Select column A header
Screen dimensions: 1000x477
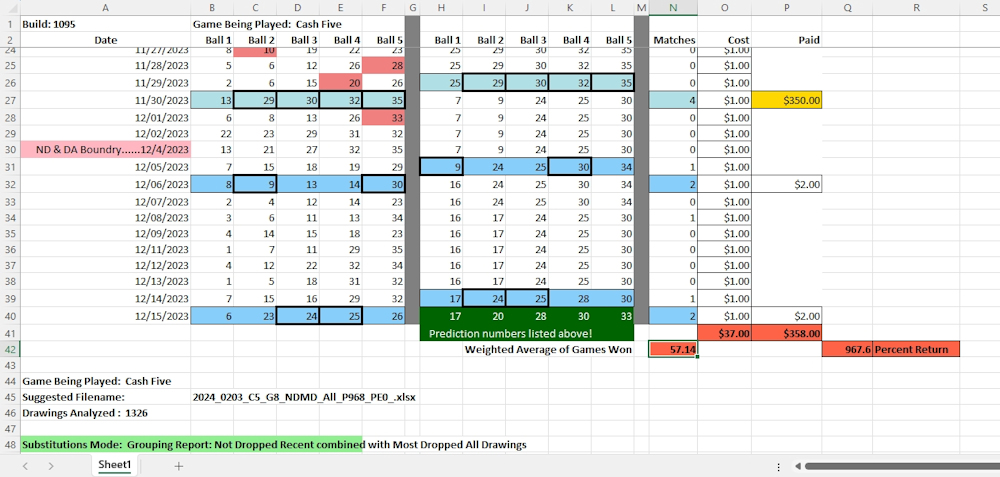pos(105,8)
